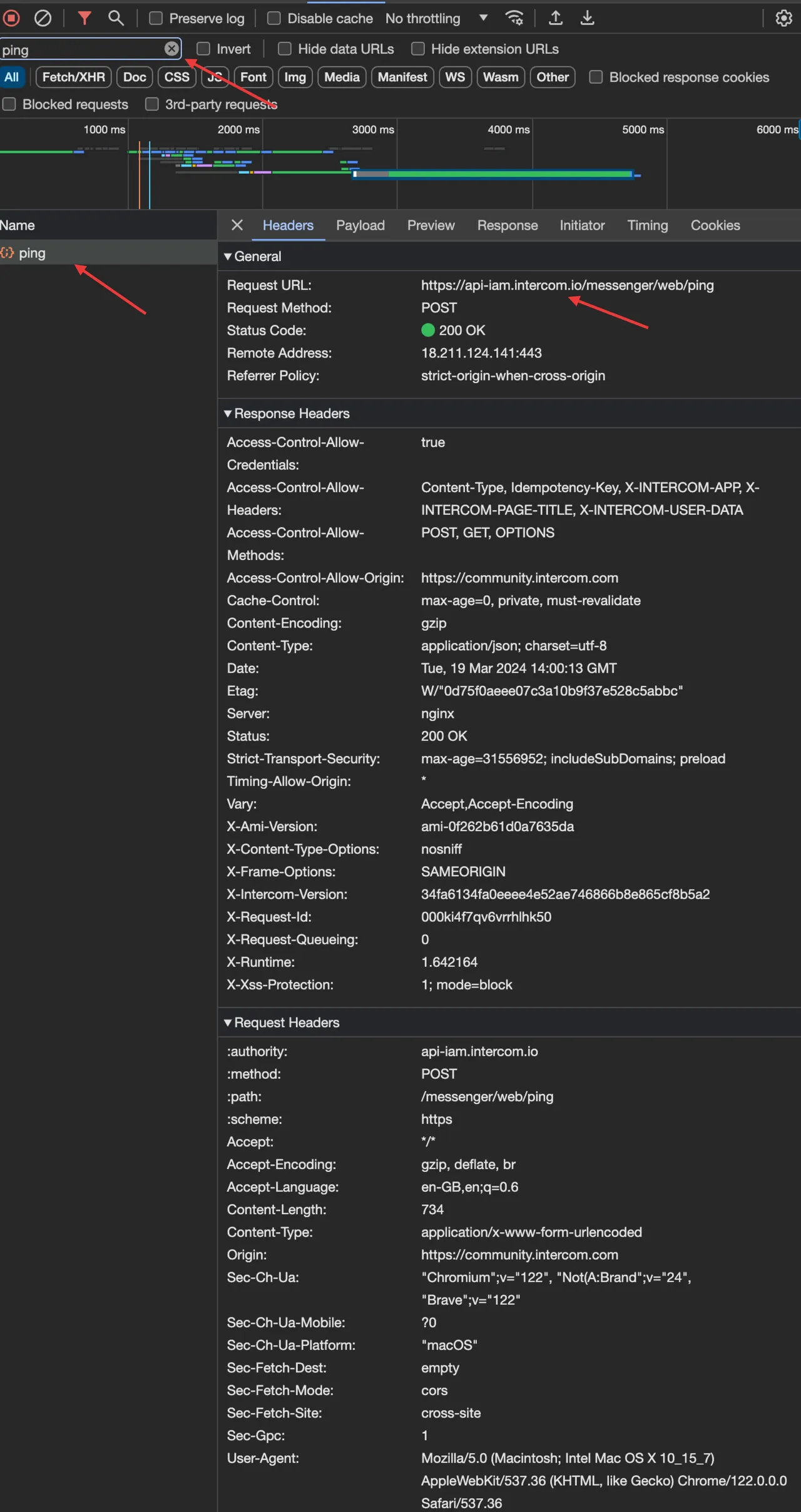Click the Accept-Language value en-GB
The width and height of the screenshot is (801, 1512).
[470, 1187]
